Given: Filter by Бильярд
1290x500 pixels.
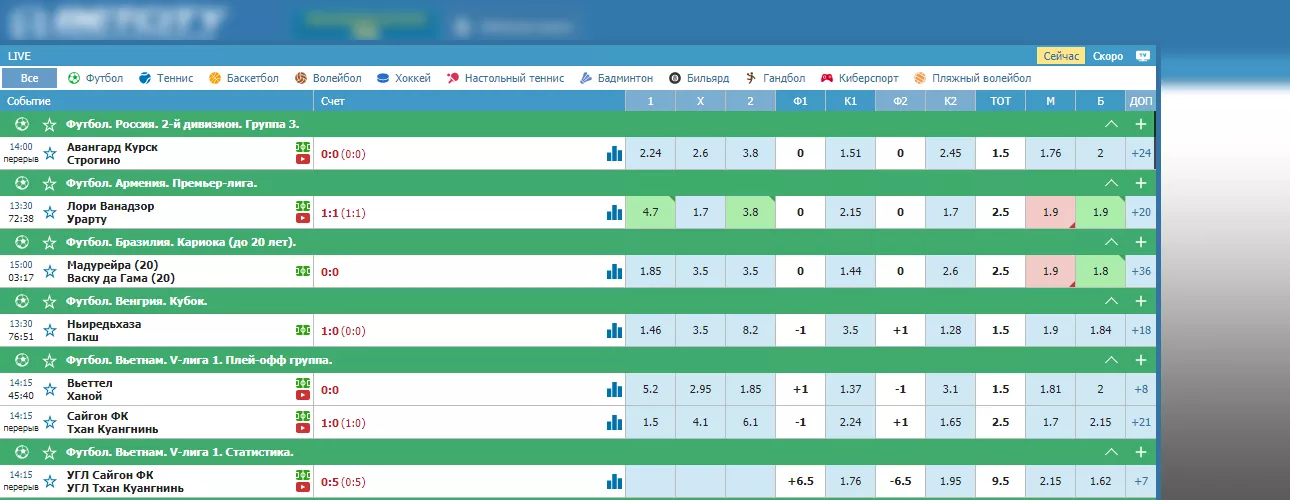Looking at the screenshot, I should (x=699, y=78).
